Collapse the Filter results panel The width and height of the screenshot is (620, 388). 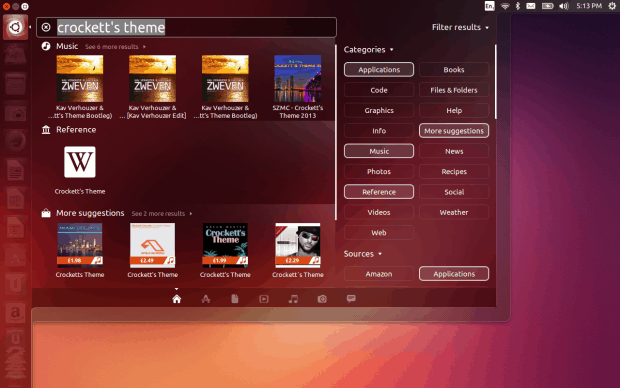point(460,27)
